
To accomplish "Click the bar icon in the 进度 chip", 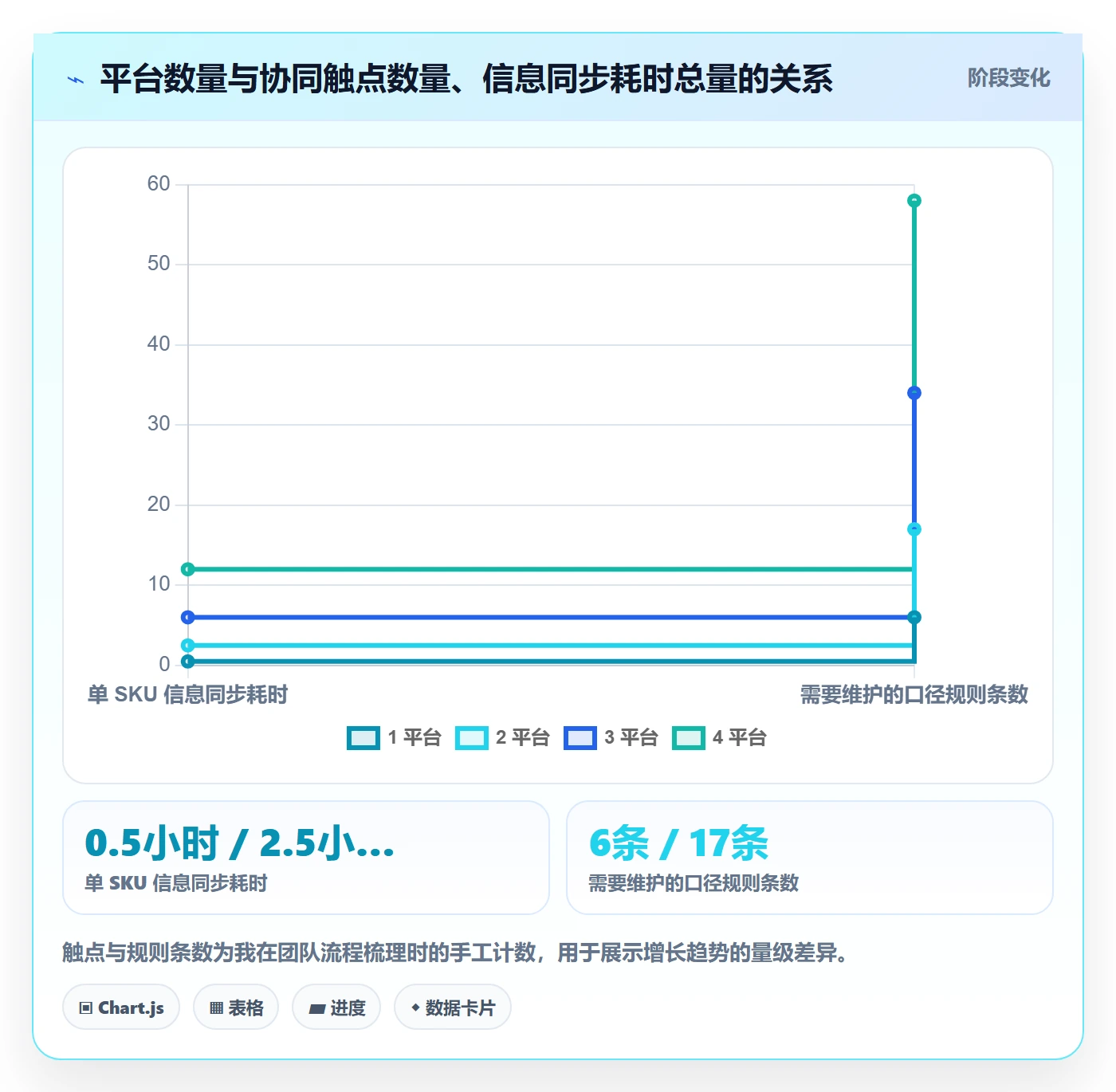I will click(x=316, y=1009).
